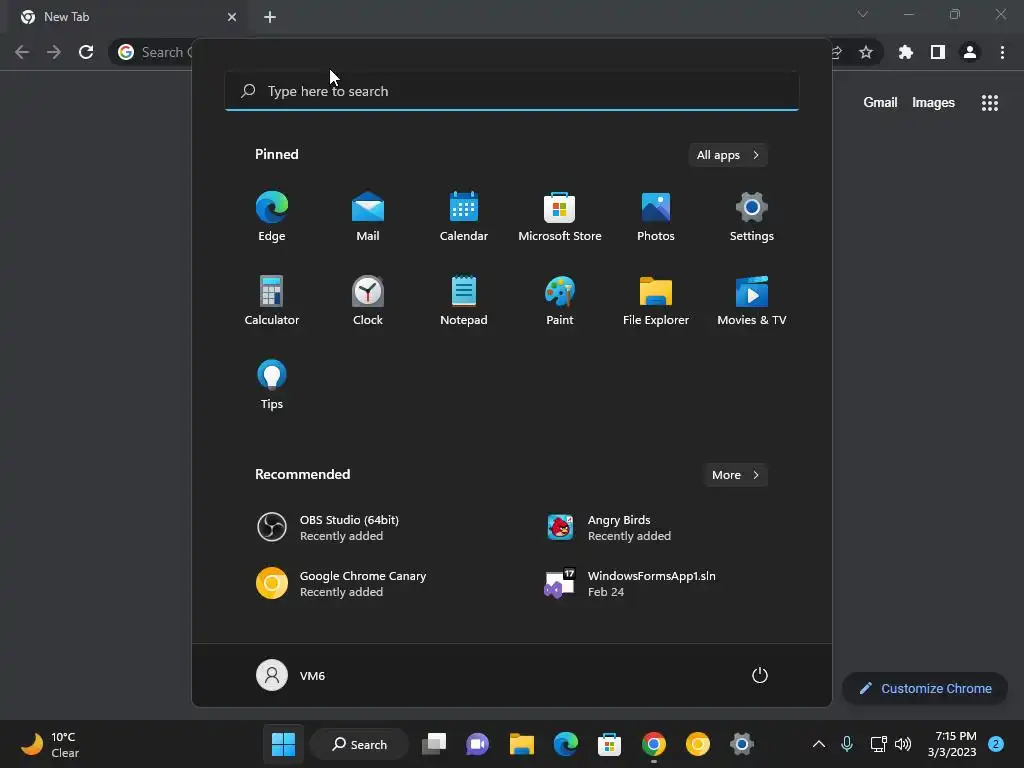The image size is (1024, 768).
Task: Launch the Photos app
Action: click(x=656, y=216)
